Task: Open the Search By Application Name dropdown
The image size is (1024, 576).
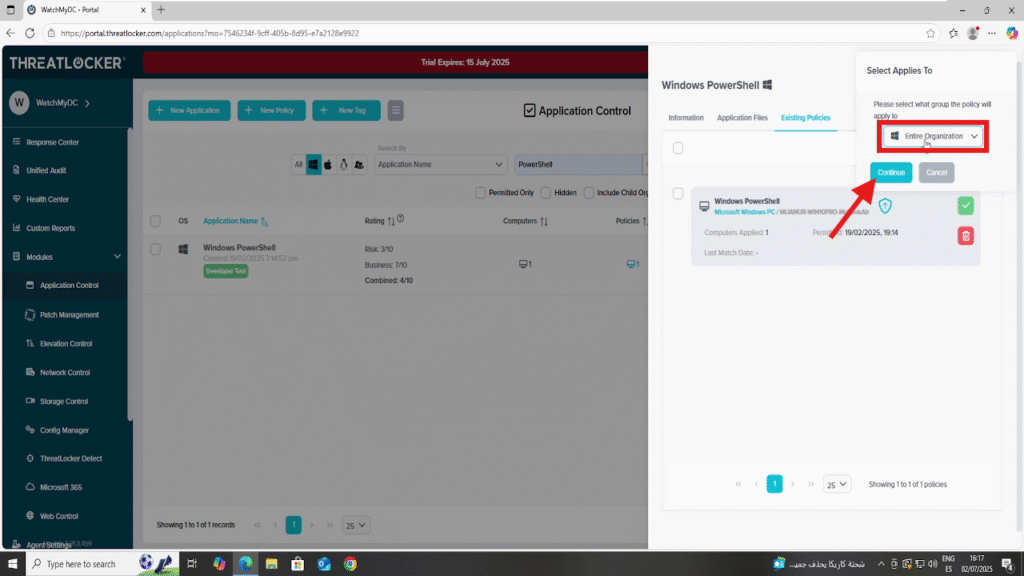Action: point(440,165)
